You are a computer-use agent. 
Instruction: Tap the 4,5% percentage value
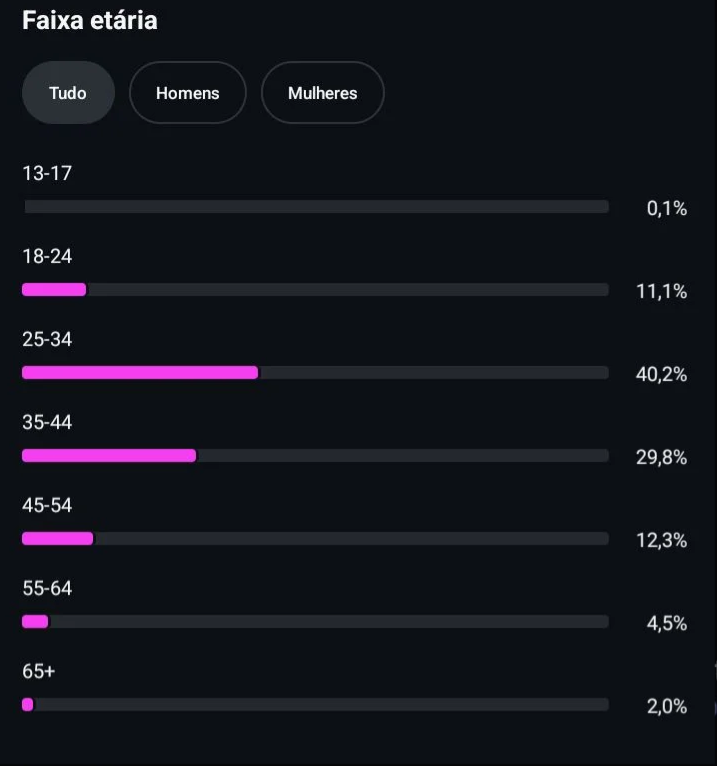click(666, 624)
